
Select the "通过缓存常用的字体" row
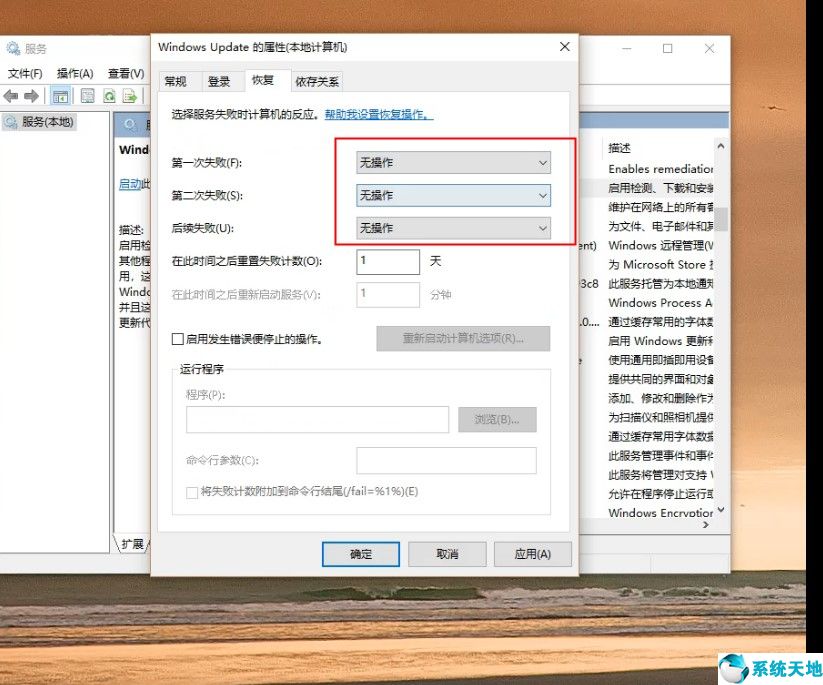(660, 322)
